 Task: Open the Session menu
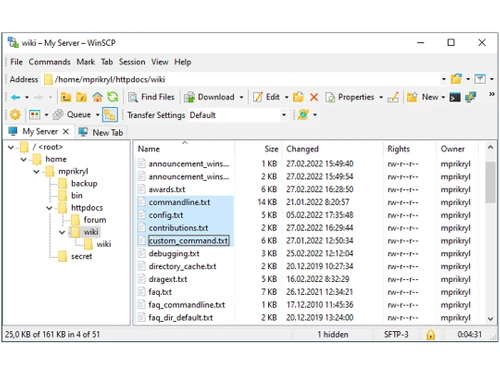coord(132,62)
